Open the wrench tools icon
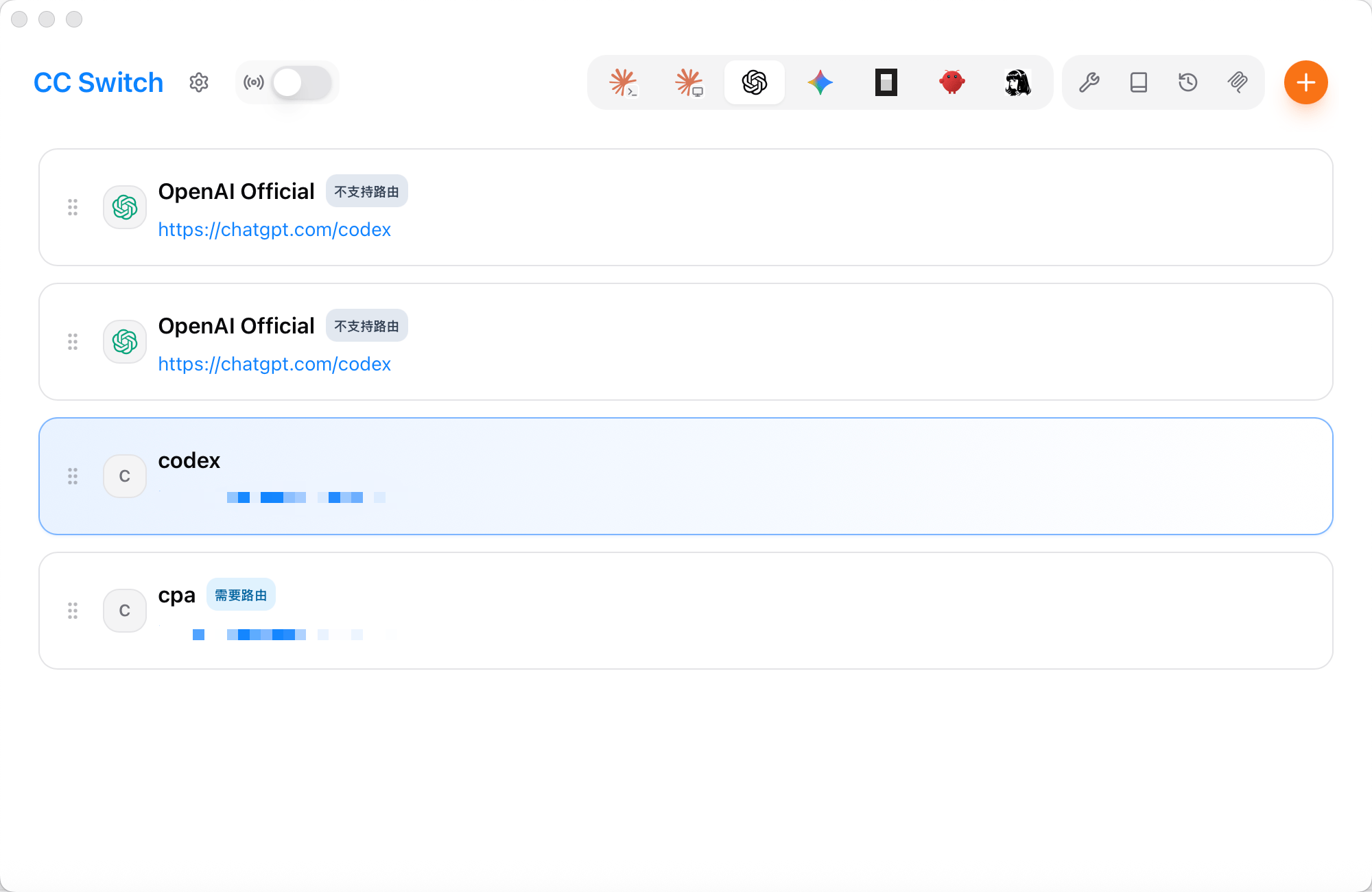Screen dimensions: 1372x892 pyautogui.click(x=1089, y=82)
